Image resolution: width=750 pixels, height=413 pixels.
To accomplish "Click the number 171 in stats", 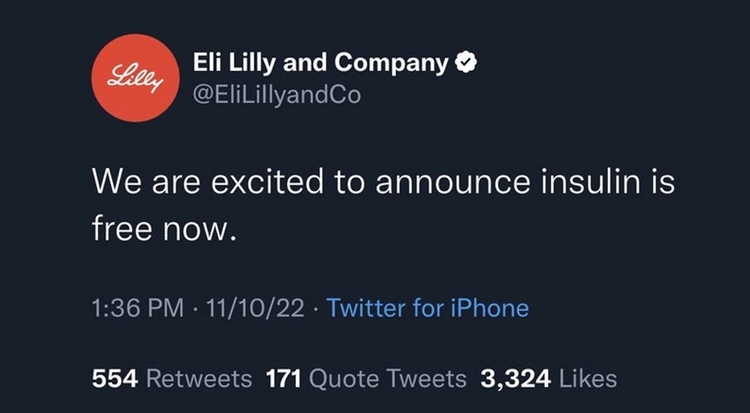I will pyautogui.click(x=284, y=379).
